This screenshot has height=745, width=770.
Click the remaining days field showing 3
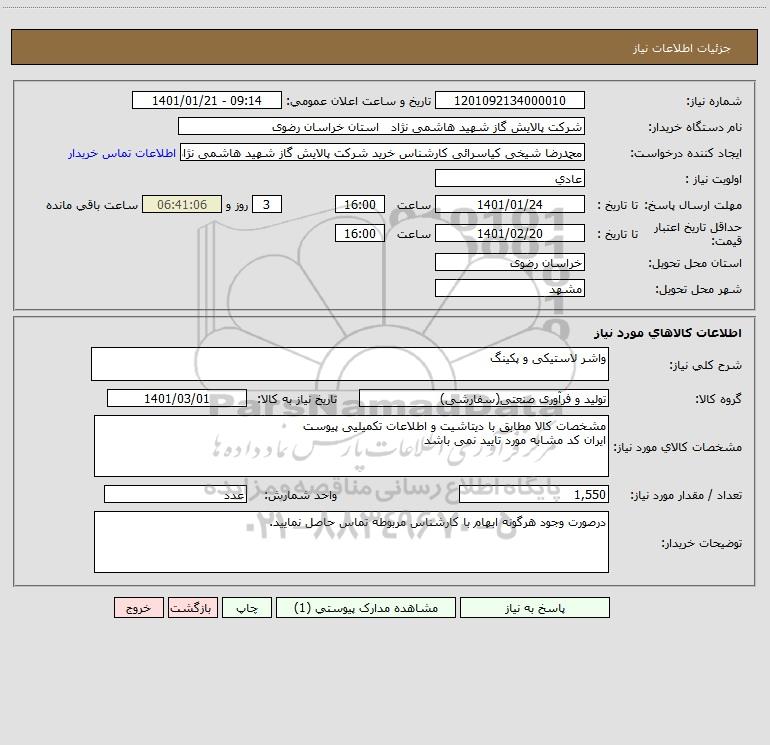click(267, 204)
